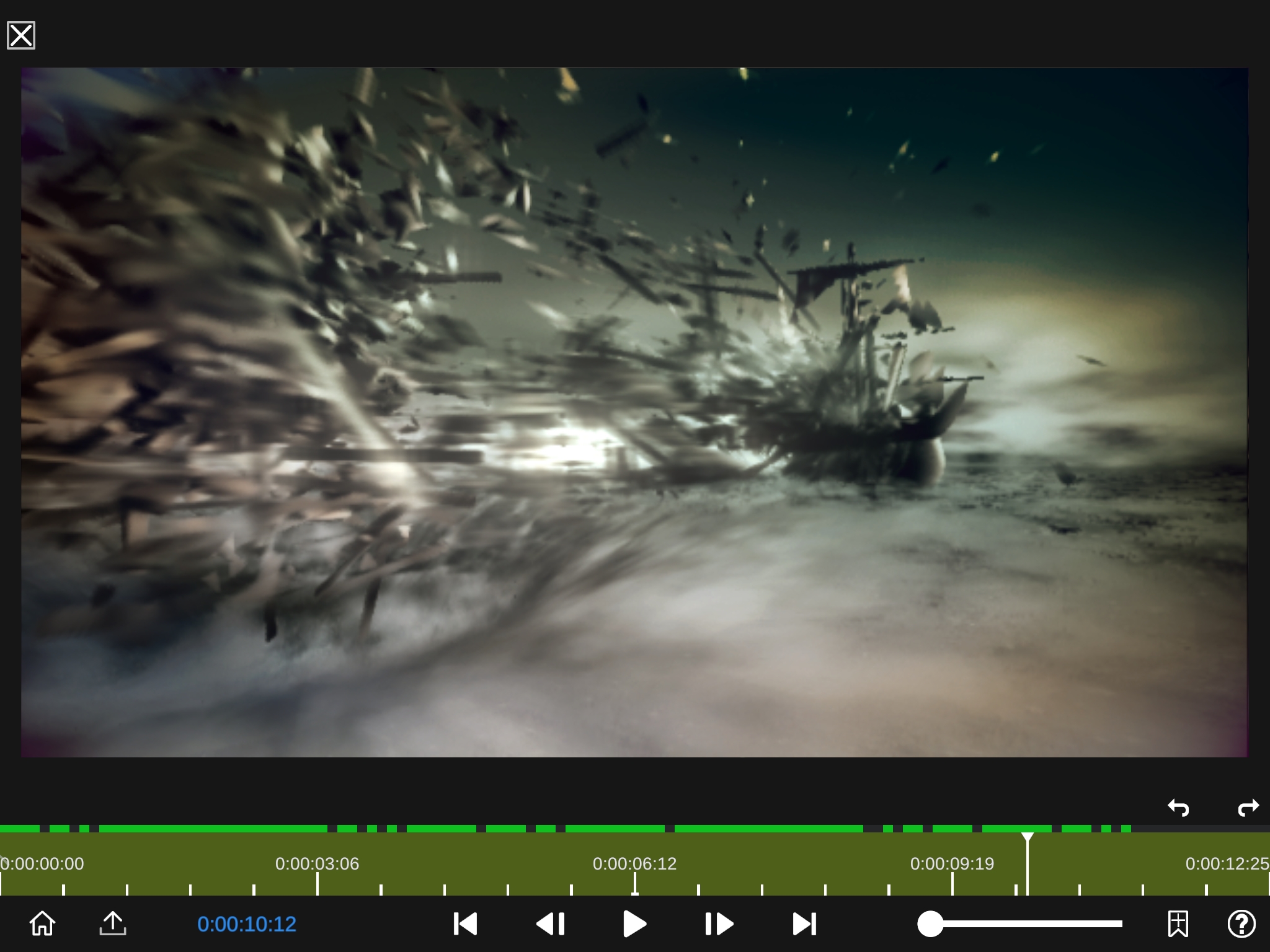This screenshot has height=952, width=1270.
Task: Step forward one frame
Action: [719, 923]
